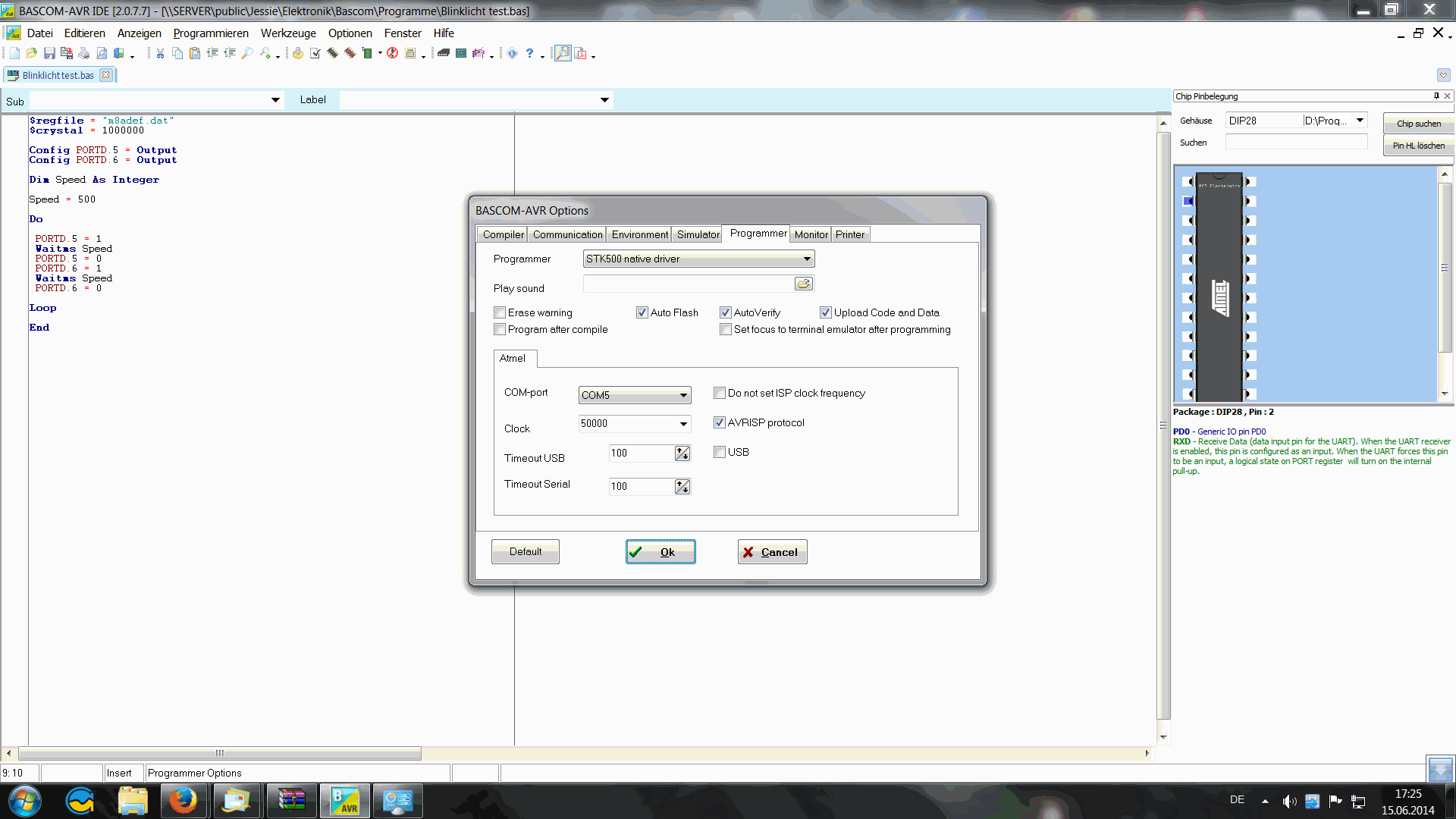Expand the Programmer type dropdown
Viewport: 1456px width, 819px height.
(807, 259)
